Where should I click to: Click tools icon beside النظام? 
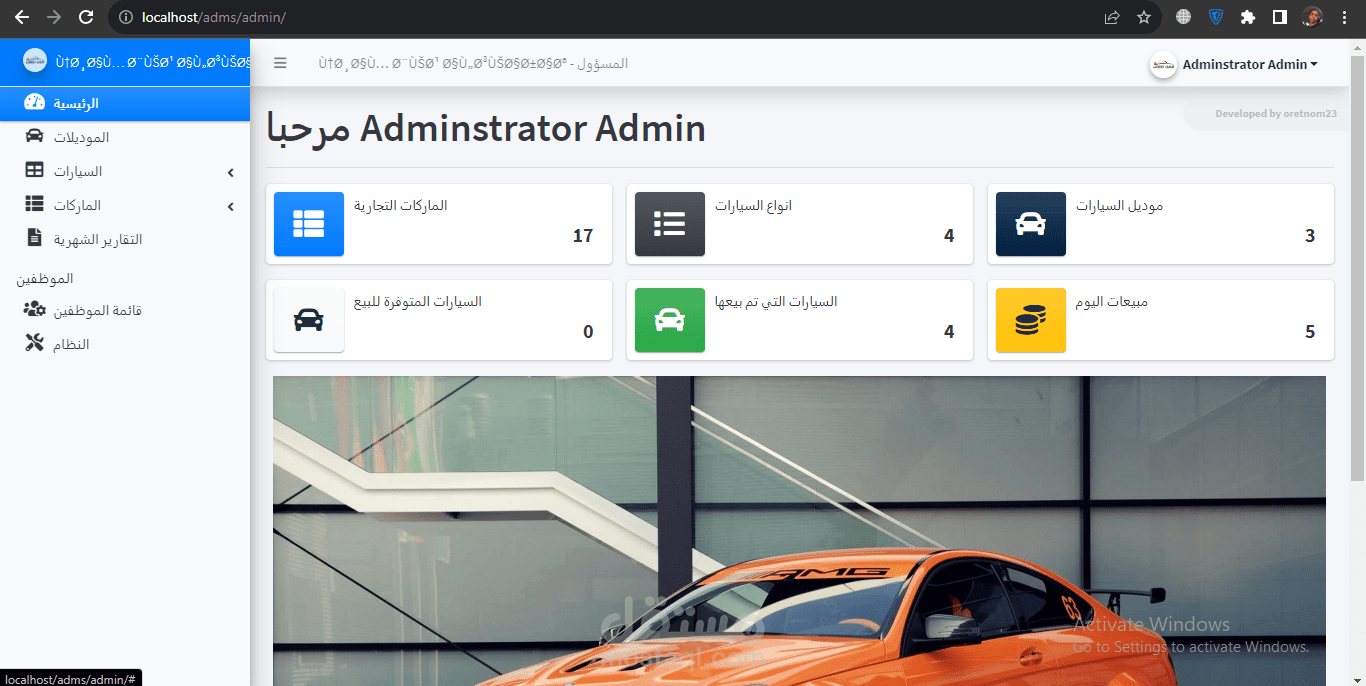pyautogui.click(x=35, y=344)
